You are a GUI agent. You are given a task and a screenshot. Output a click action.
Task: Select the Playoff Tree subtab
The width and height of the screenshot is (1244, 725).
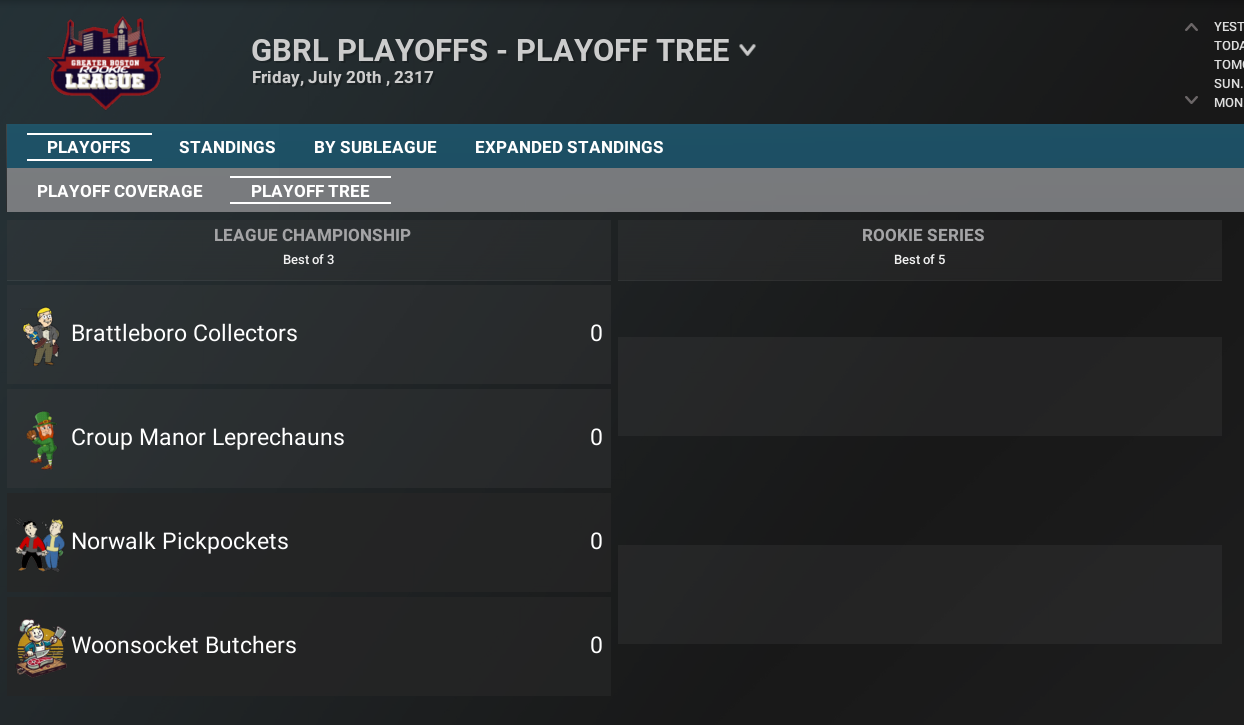tap(310, 191)
